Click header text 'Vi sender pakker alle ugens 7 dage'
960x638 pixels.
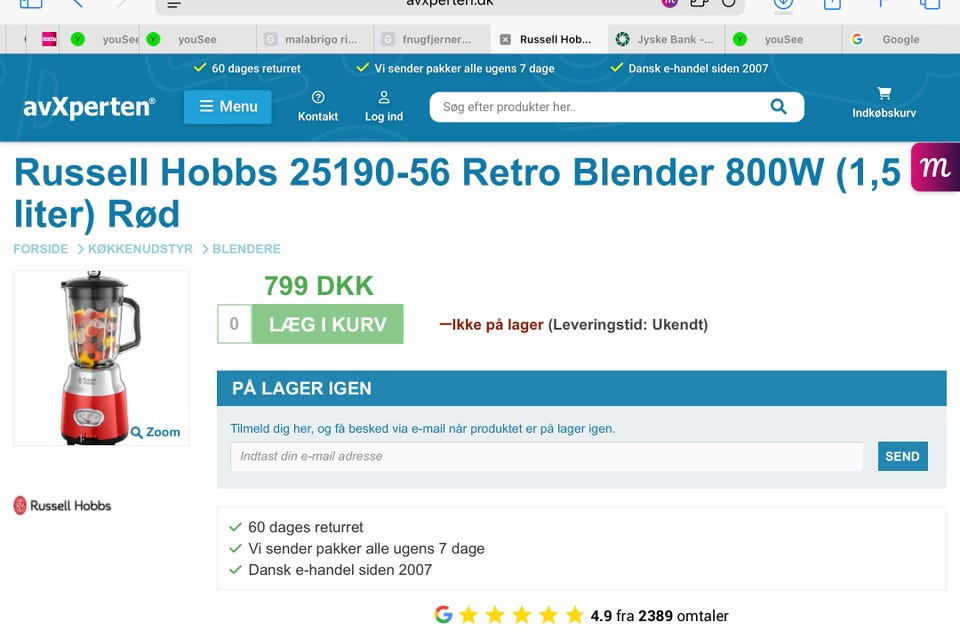[x=465, y=69]
